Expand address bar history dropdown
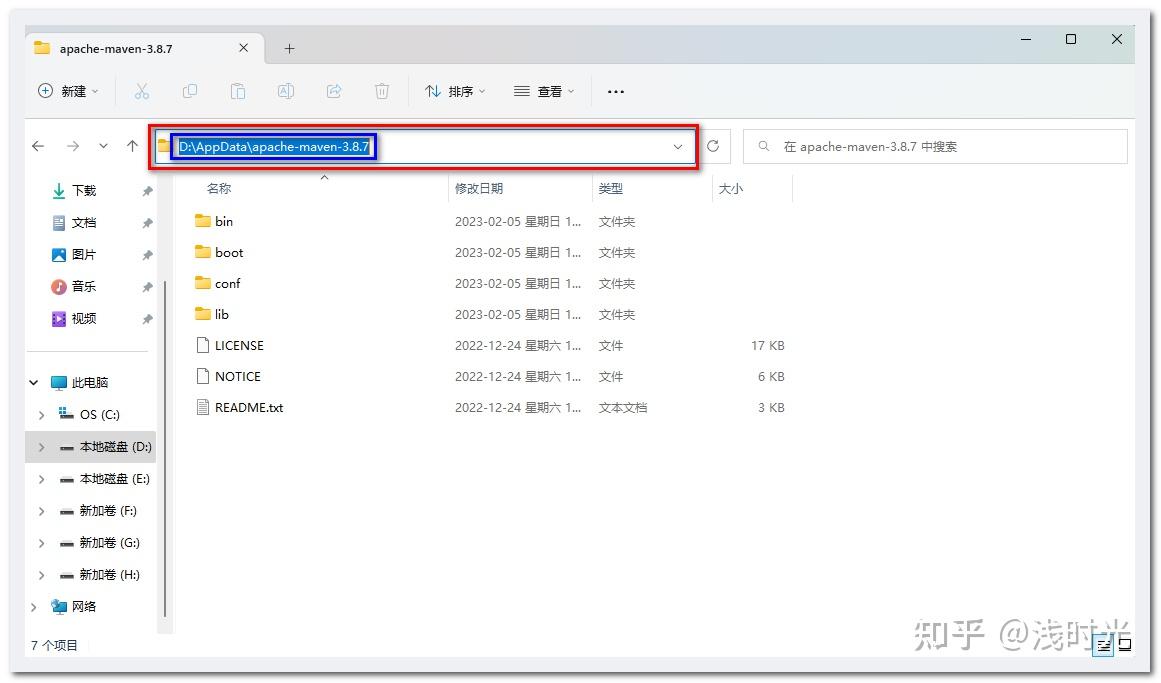The image size is (1161, 683). [677, 147]
